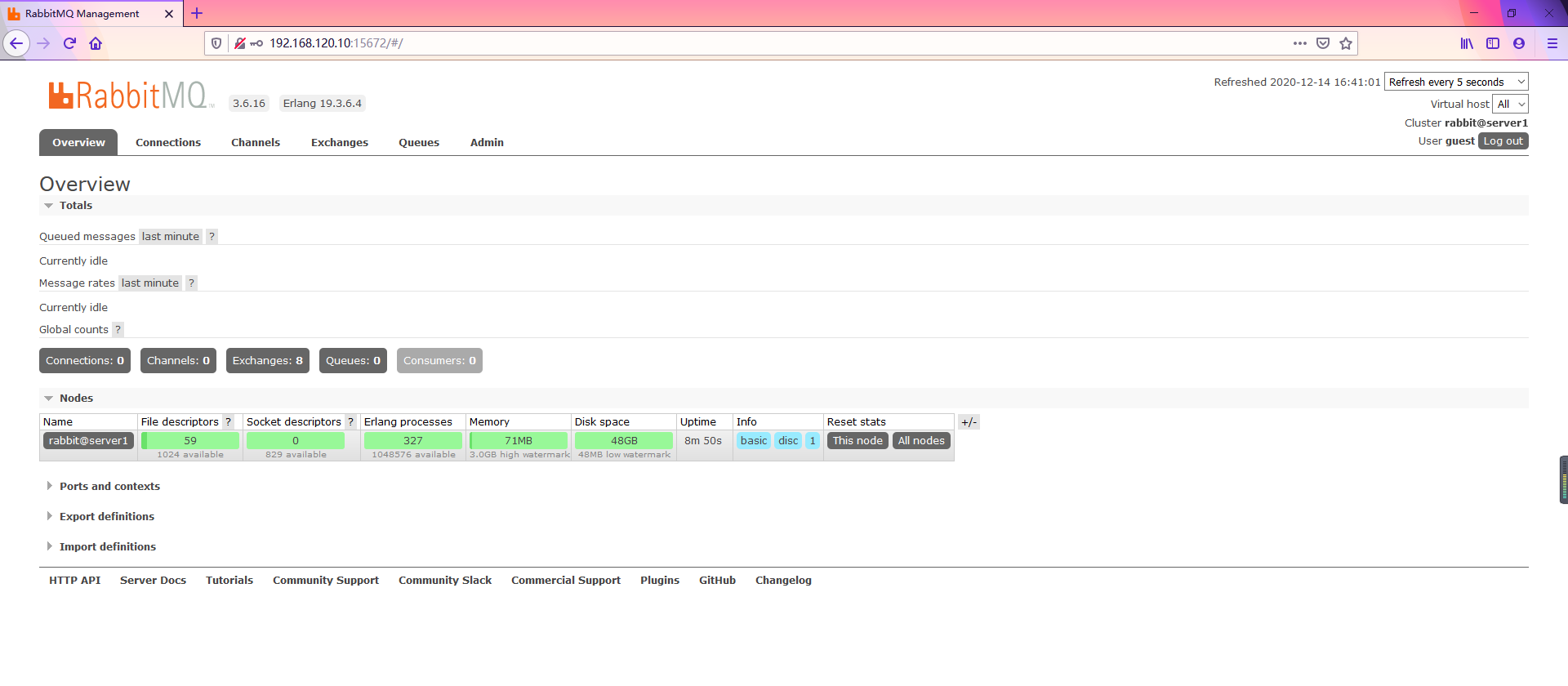Select the Overview tab
Image resolution: width=1568 pixels, height=686 pixels.
(x=78, y=142)
